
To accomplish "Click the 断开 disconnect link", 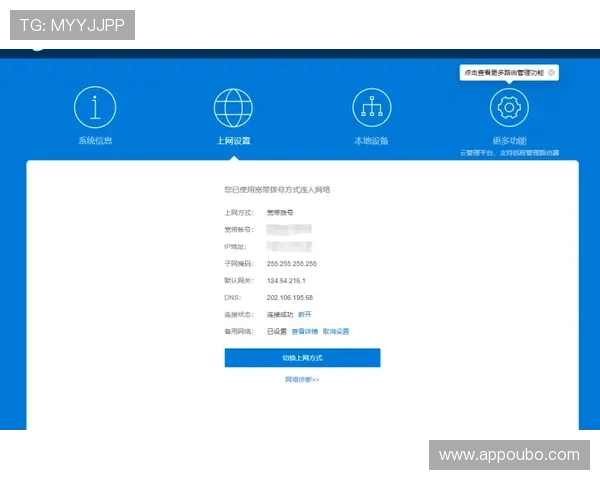I will 305,314.
